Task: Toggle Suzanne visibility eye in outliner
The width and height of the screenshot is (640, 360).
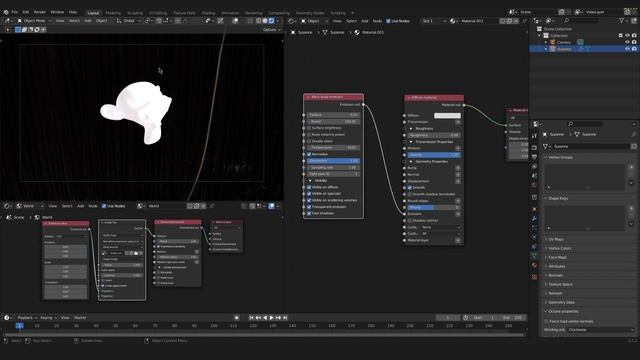Action: point(627,49)
